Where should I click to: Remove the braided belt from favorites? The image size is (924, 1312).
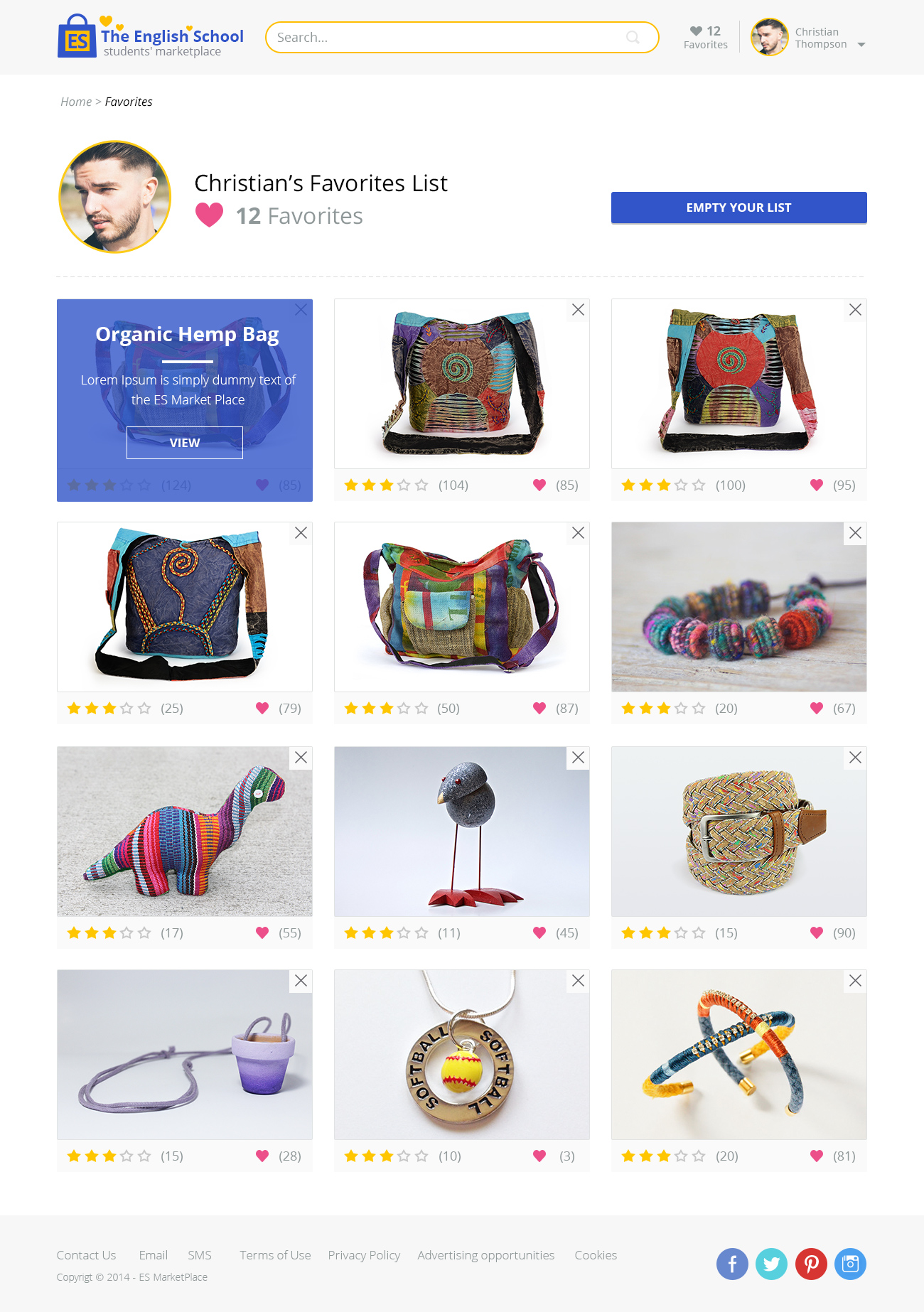tap(856, 758)
